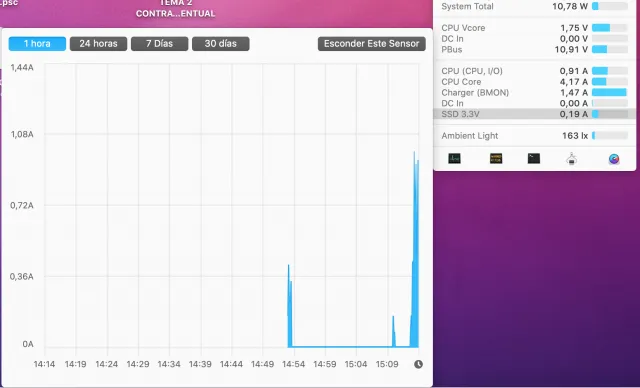This screenshot has width=640, height=388.
Task: Open the CPU Vcore voltage sensor
Action: [534, 28]
